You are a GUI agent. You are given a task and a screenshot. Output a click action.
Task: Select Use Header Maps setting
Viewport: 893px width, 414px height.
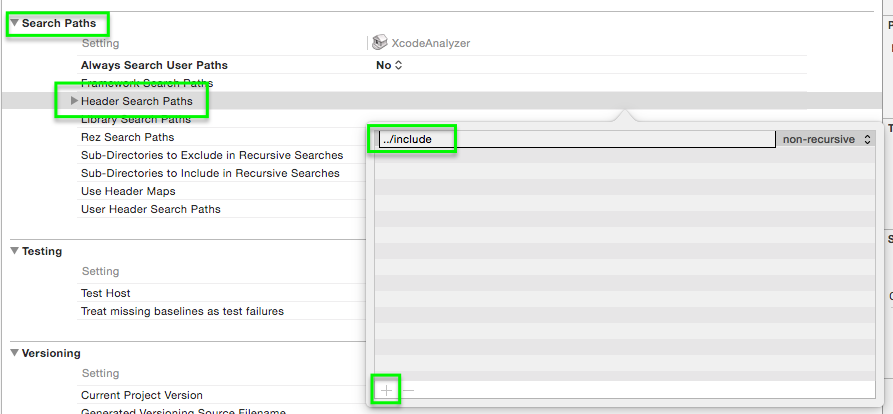point(128,191)
